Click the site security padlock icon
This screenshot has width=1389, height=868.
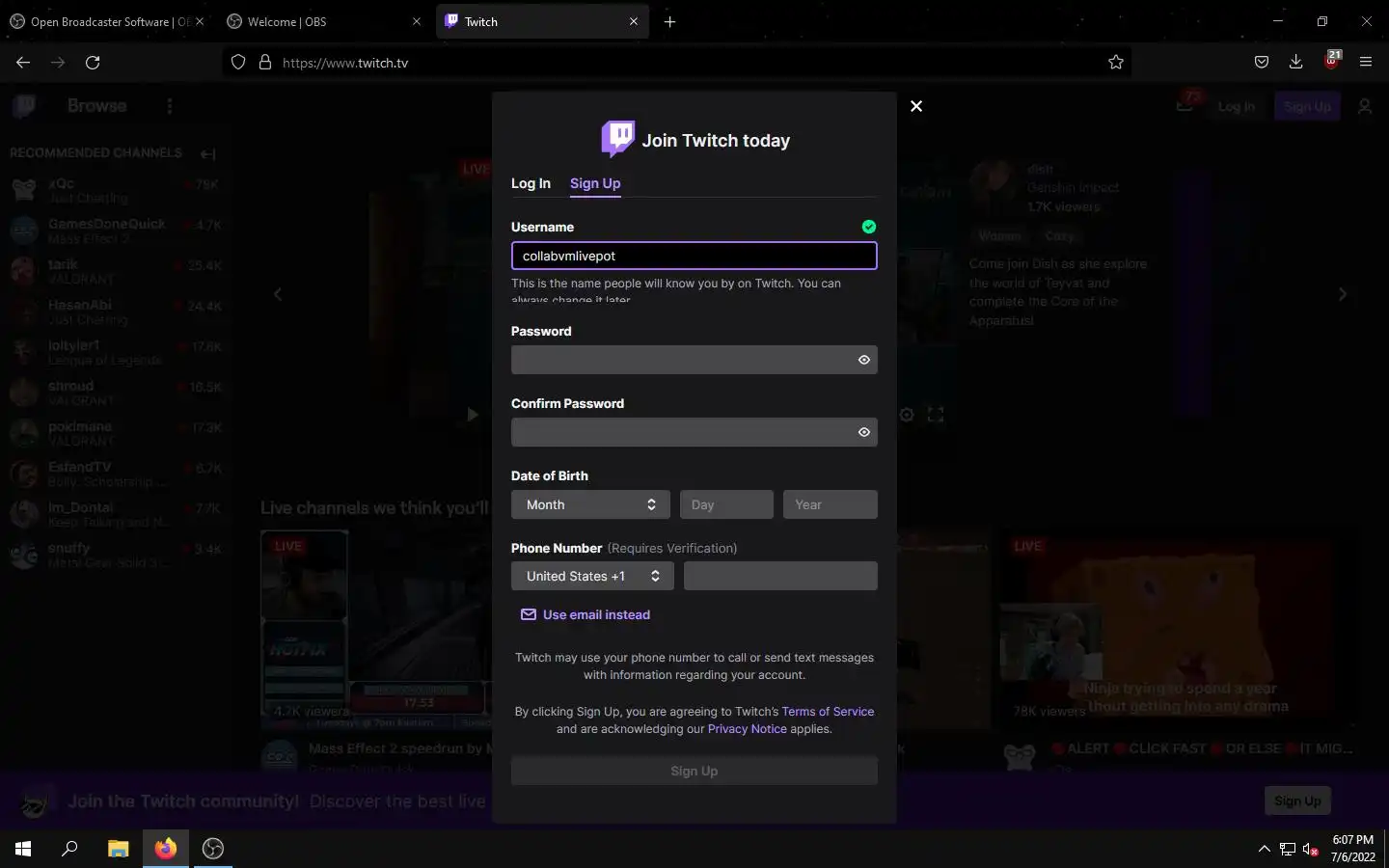point(265,62)
